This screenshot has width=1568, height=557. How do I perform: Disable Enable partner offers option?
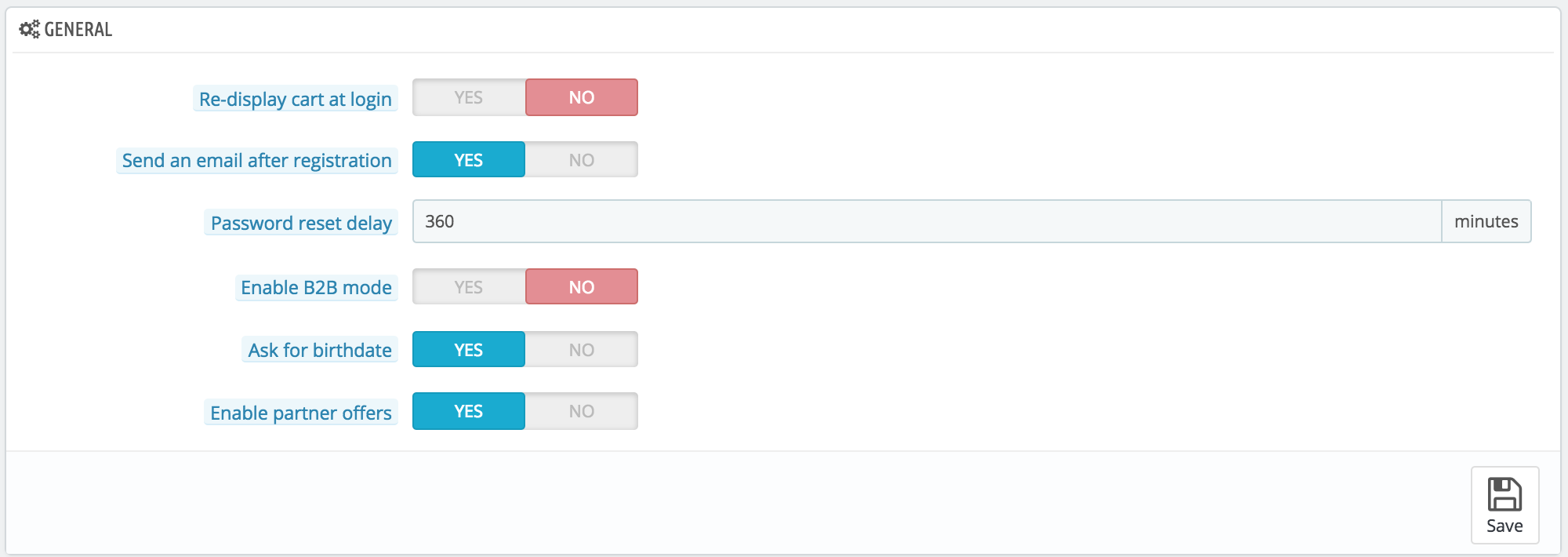pyautogui.click(x=581, y=411)
